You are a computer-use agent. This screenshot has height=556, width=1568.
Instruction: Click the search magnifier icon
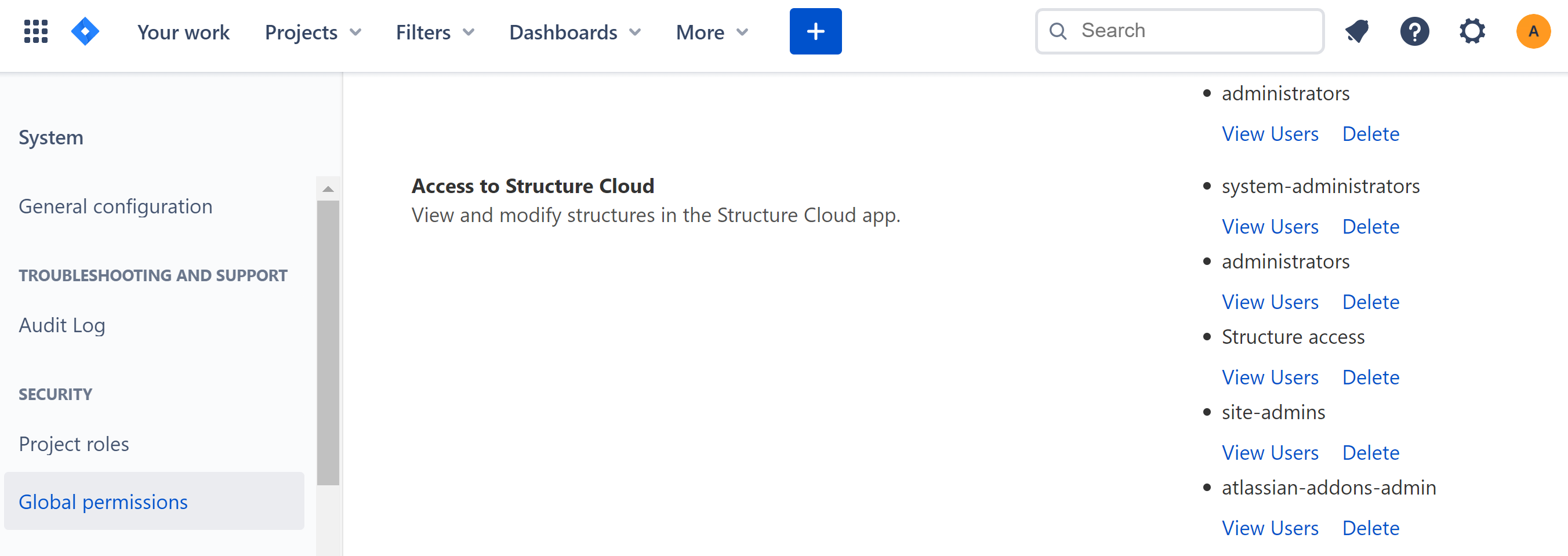pyautogui.click(x=1058, y=31)
